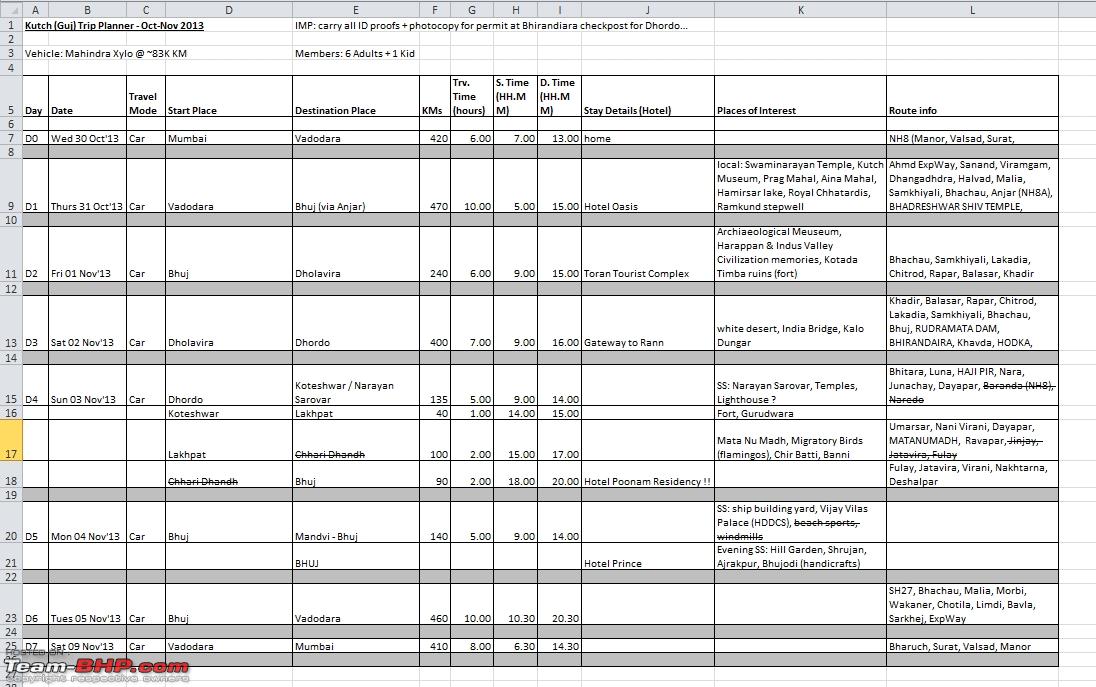
Task: Select column D header
Action: 229,10
